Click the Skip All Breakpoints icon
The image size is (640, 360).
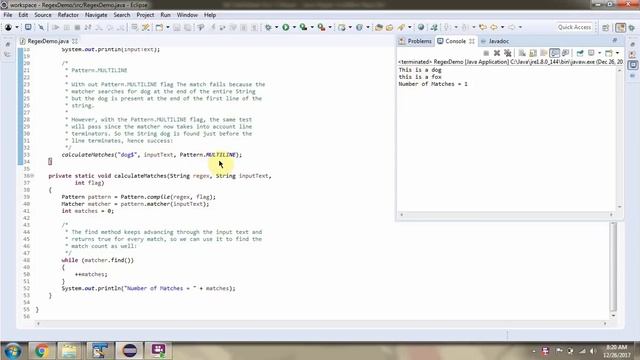click(x=41, y=27)
